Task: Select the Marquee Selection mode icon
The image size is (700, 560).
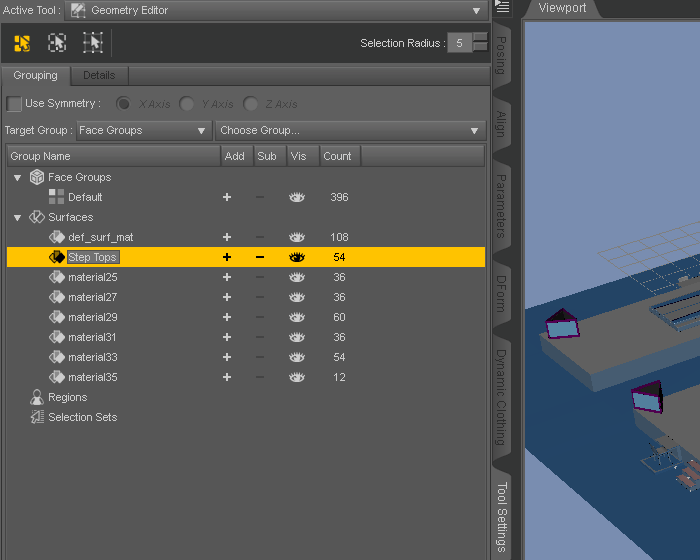Action: pos(93,43)
